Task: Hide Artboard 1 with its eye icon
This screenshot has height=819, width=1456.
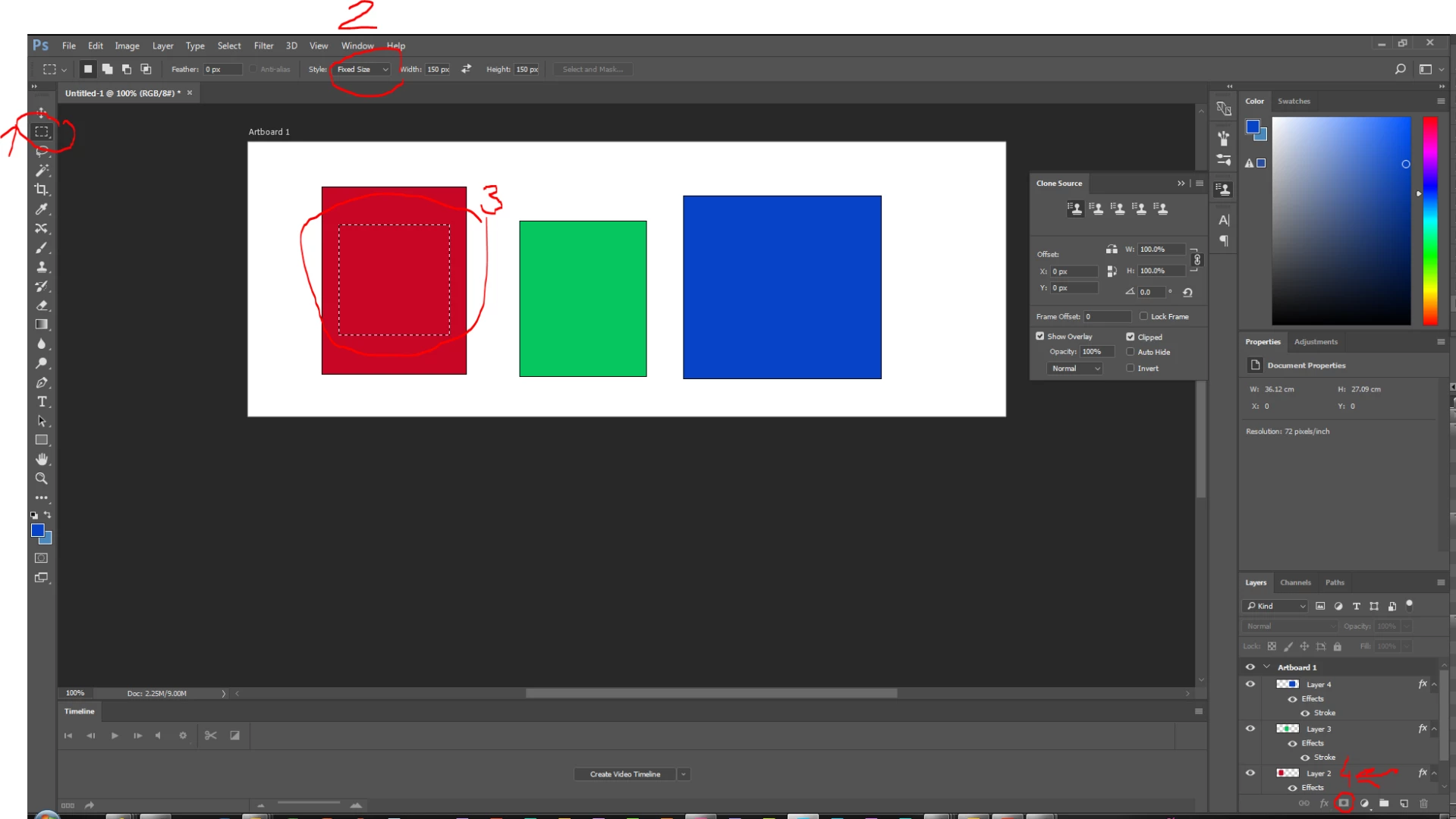Action: click(x=1250, y=667)
